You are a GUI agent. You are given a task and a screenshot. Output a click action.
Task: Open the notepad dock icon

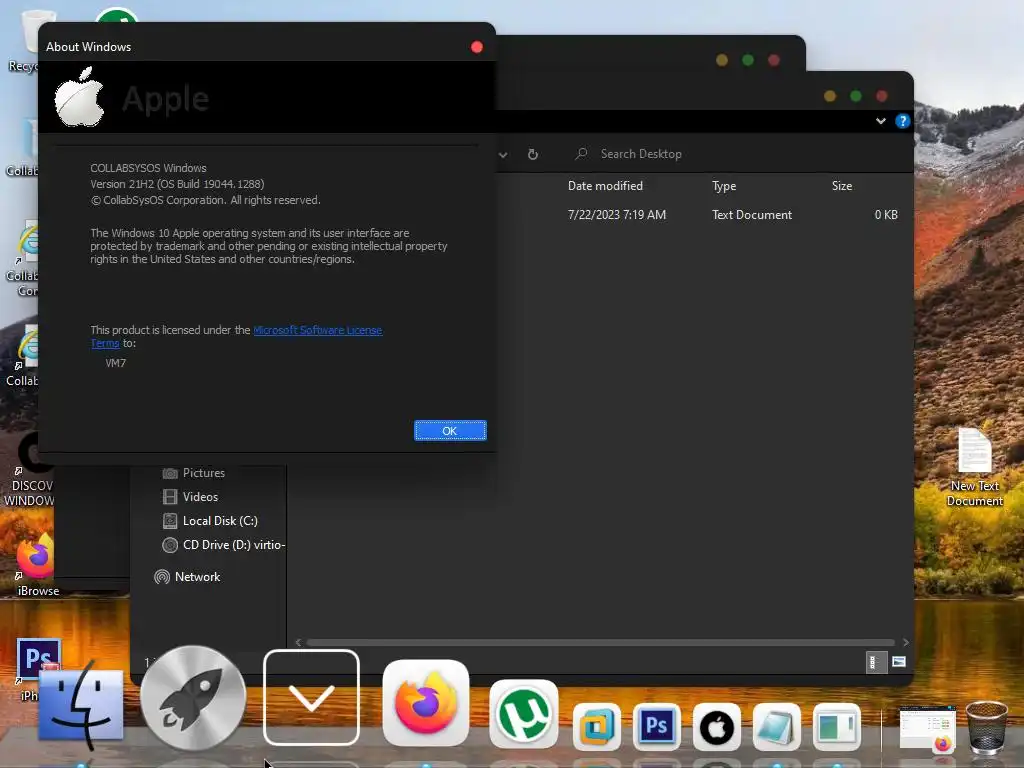coord(776,727)
